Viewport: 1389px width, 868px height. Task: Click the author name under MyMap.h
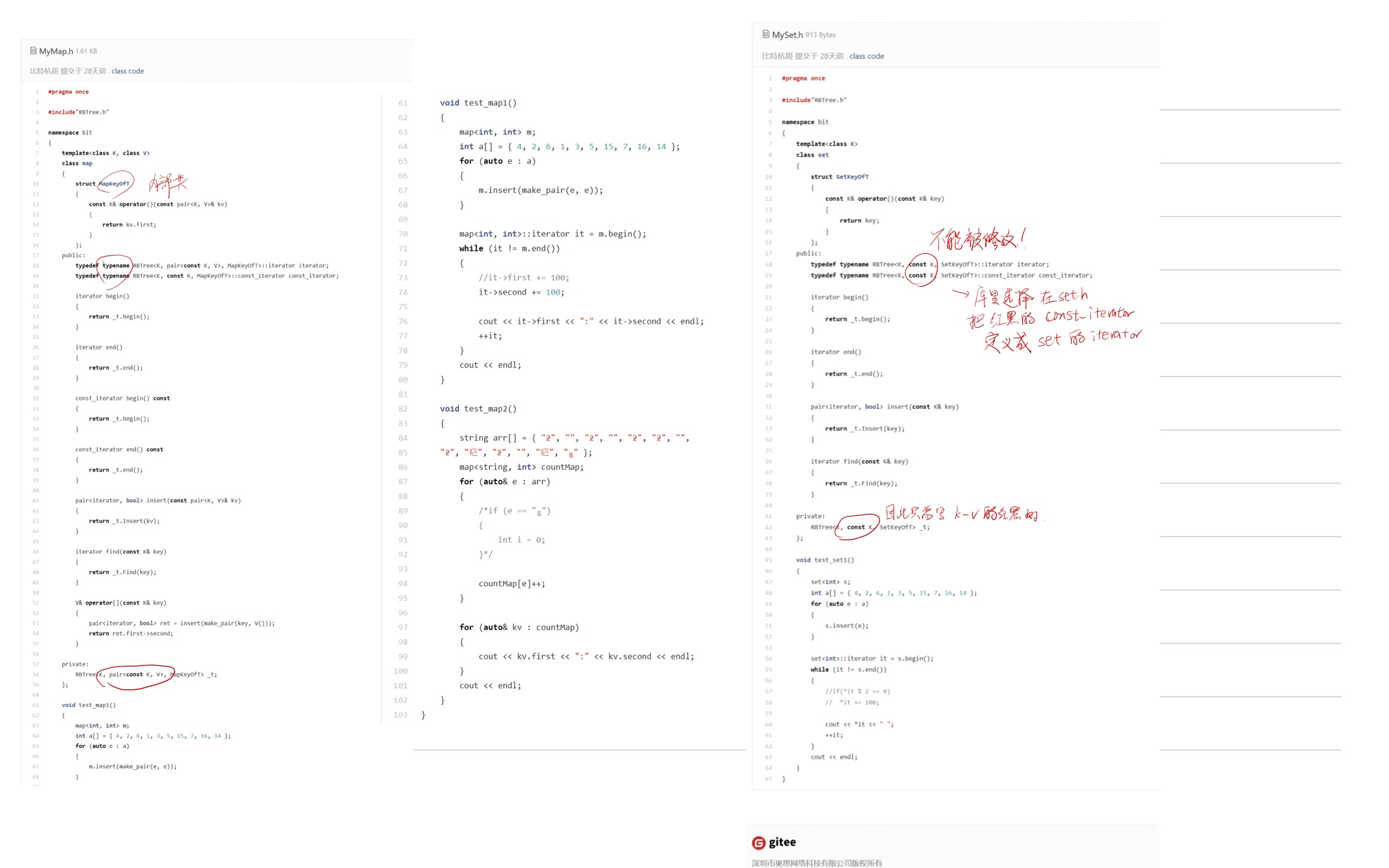44,71
